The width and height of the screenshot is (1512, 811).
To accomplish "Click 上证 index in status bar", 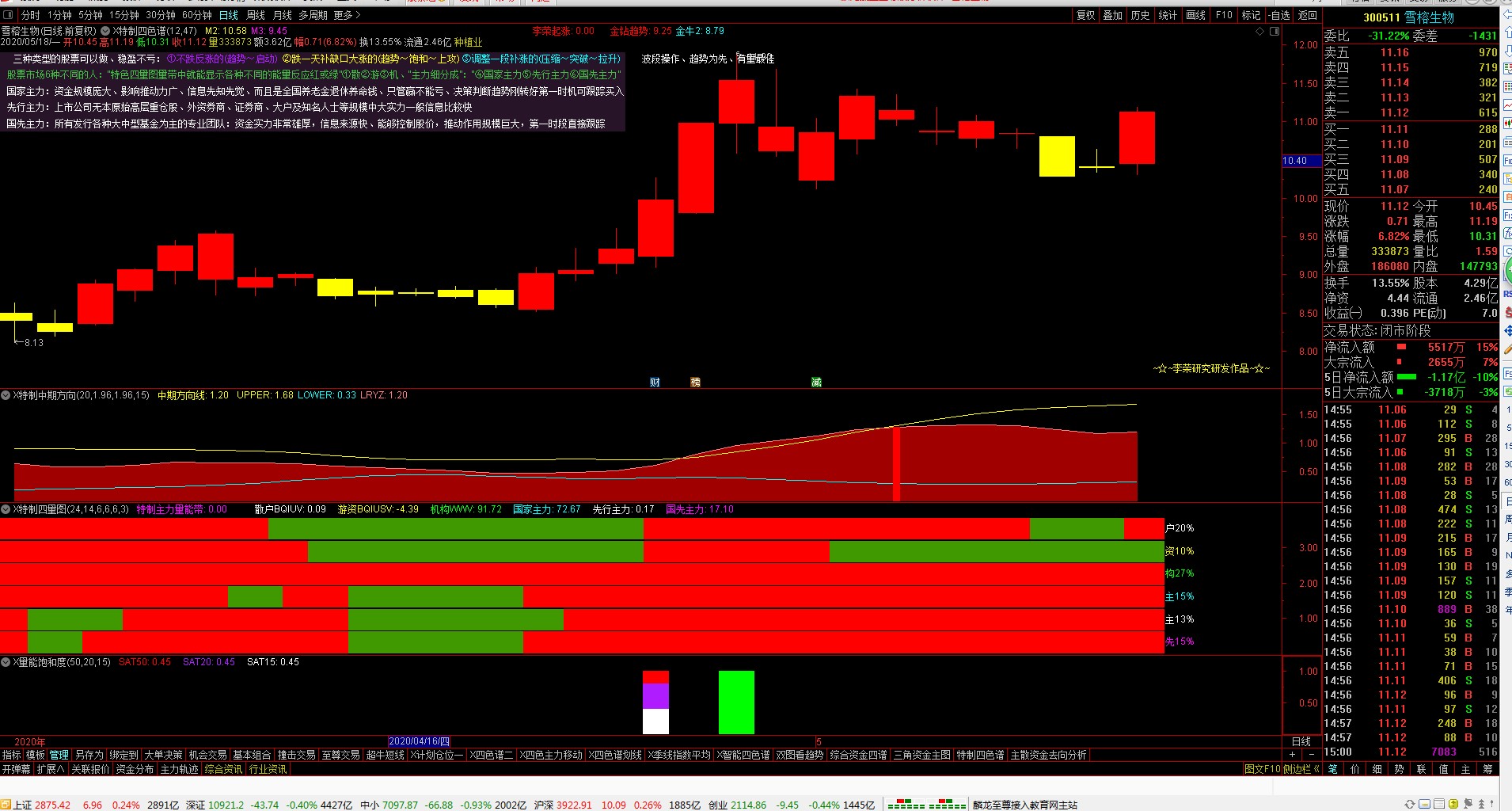I will click(x=22, y=805).
